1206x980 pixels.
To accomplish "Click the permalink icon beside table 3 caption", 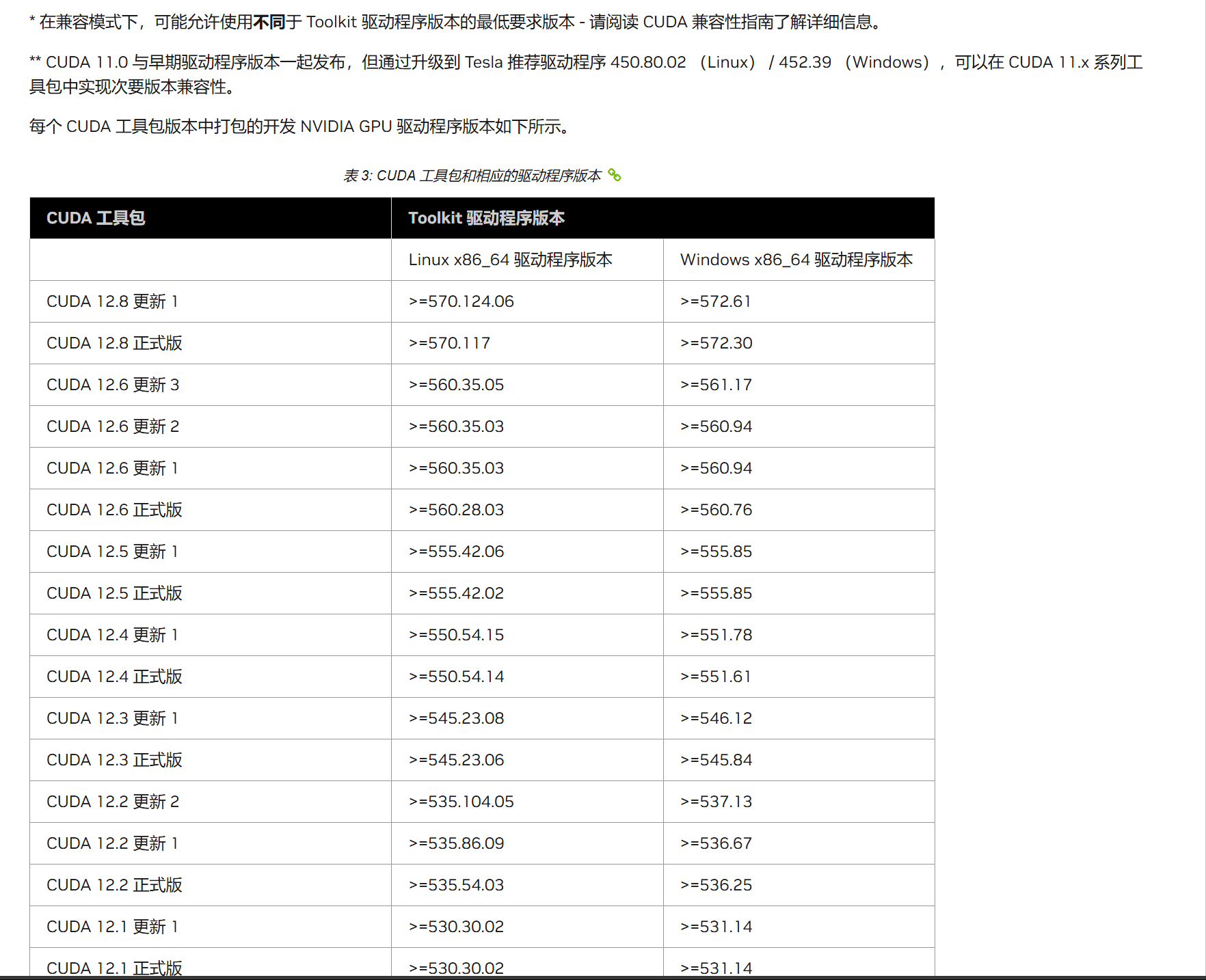I will coord(615,176).
